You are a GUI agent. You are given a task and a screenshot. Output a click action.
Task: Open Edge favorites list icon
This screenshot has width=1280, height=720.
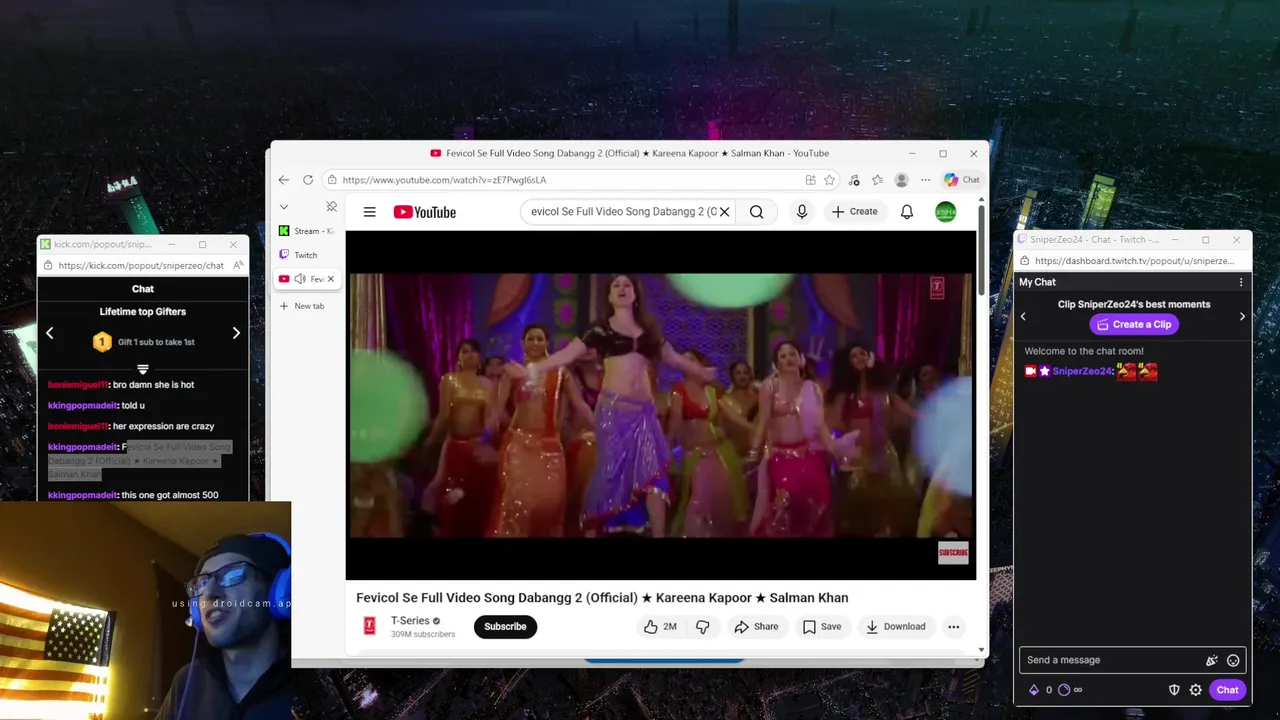(877, 180)
